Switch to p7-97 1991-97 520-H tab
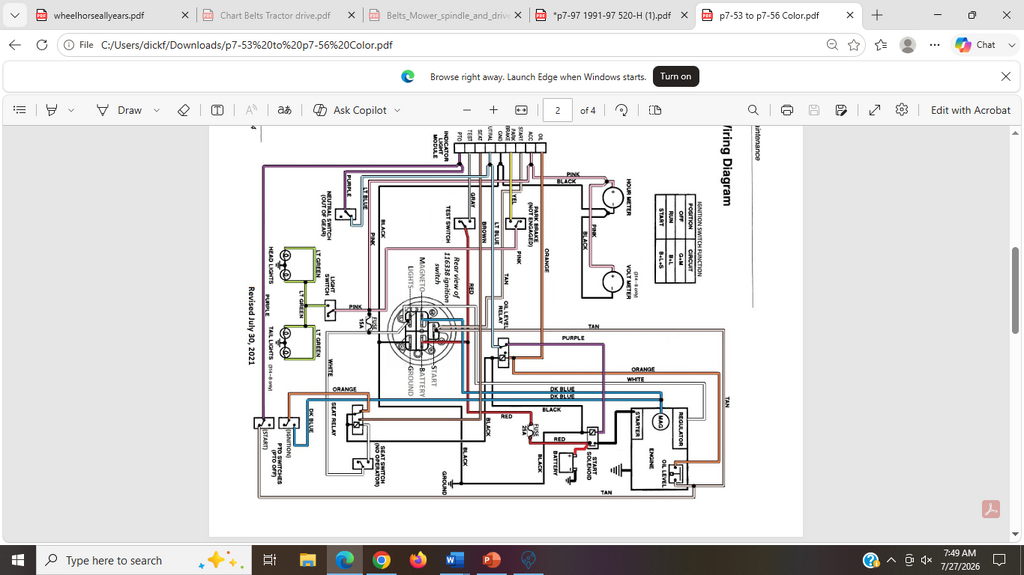 612,15
